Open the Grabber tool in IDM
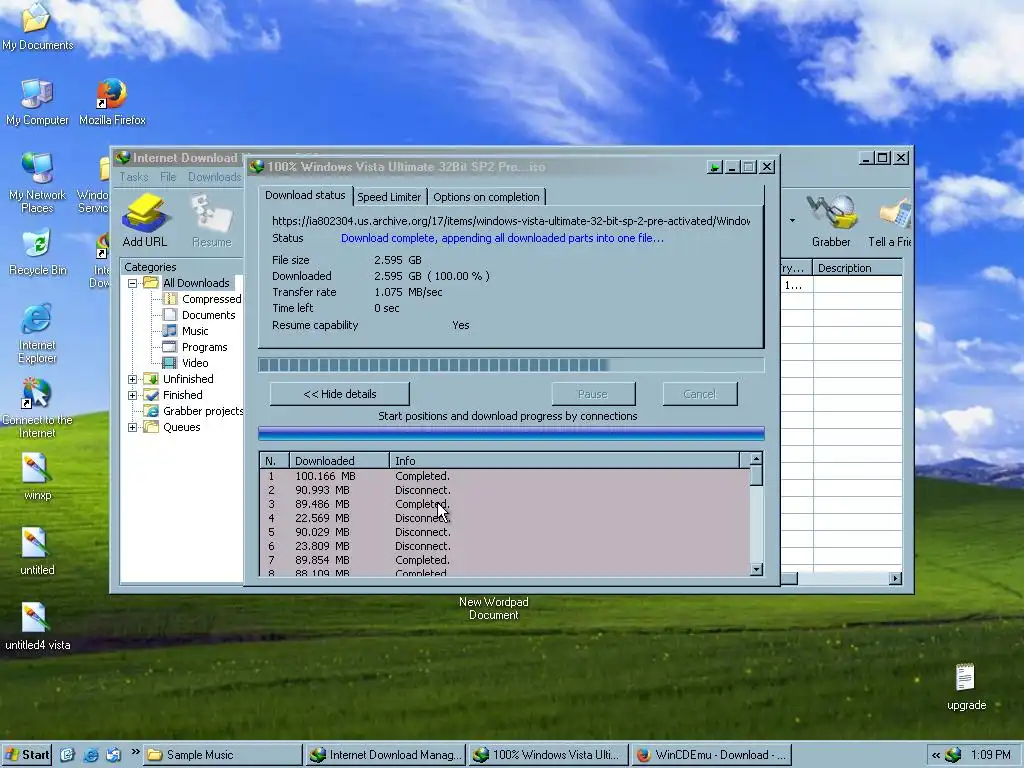 [x=831, y=220]
